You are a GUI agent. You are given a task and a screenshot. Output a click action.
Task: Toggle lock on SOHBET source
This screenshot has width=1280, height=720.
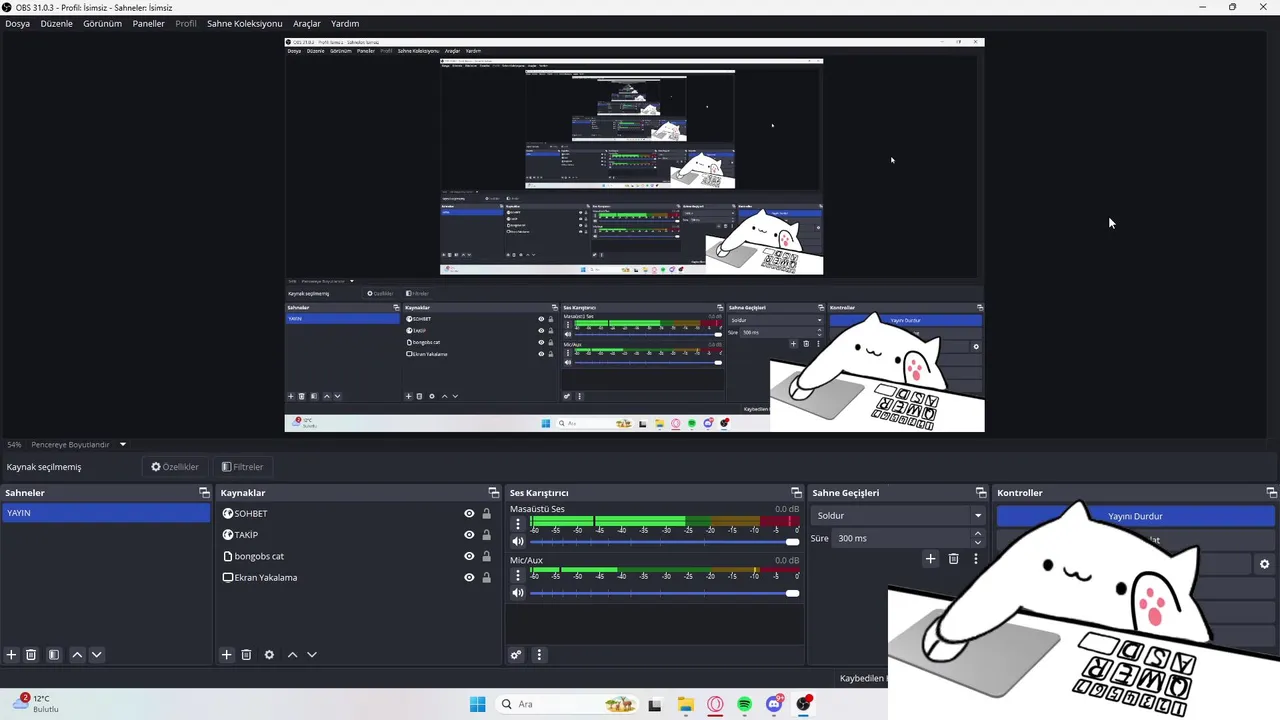click(487, 514)
